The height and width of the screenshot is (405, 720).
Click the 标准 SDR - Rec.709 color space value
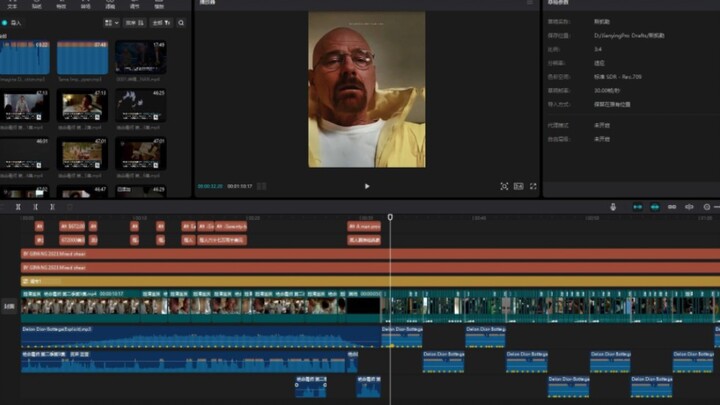[x=618, y=77]
